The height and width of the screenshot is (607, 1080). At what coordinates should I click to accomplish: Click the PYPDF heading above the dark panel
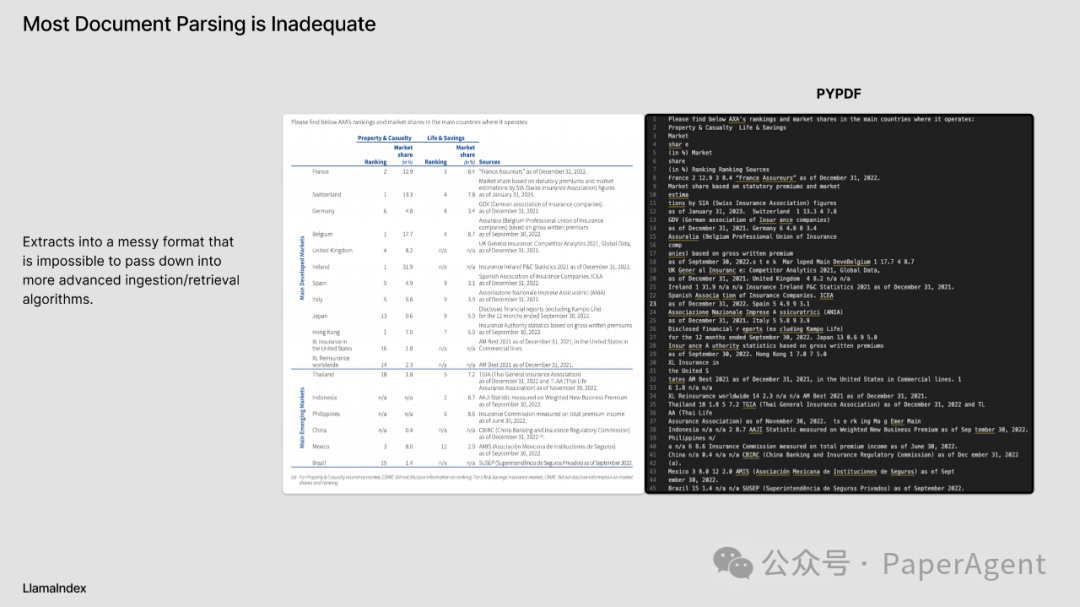838,94
